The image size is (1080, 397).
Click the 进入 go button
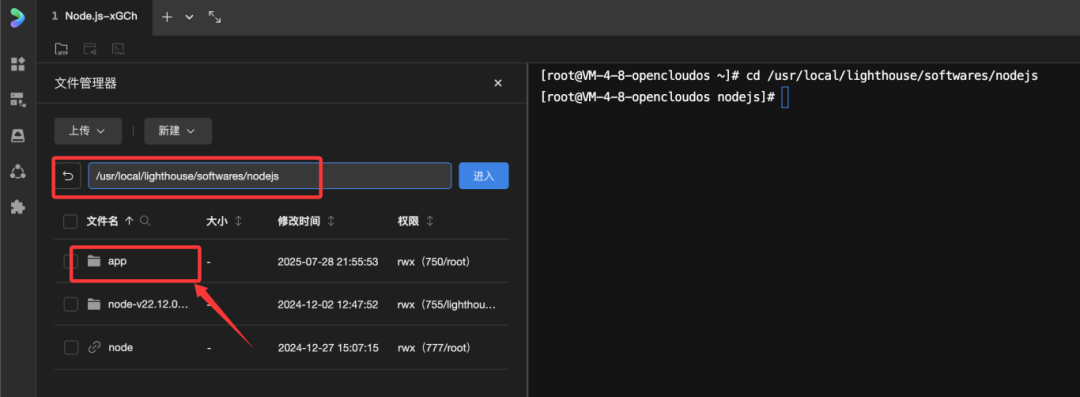(x=484, y=176)
